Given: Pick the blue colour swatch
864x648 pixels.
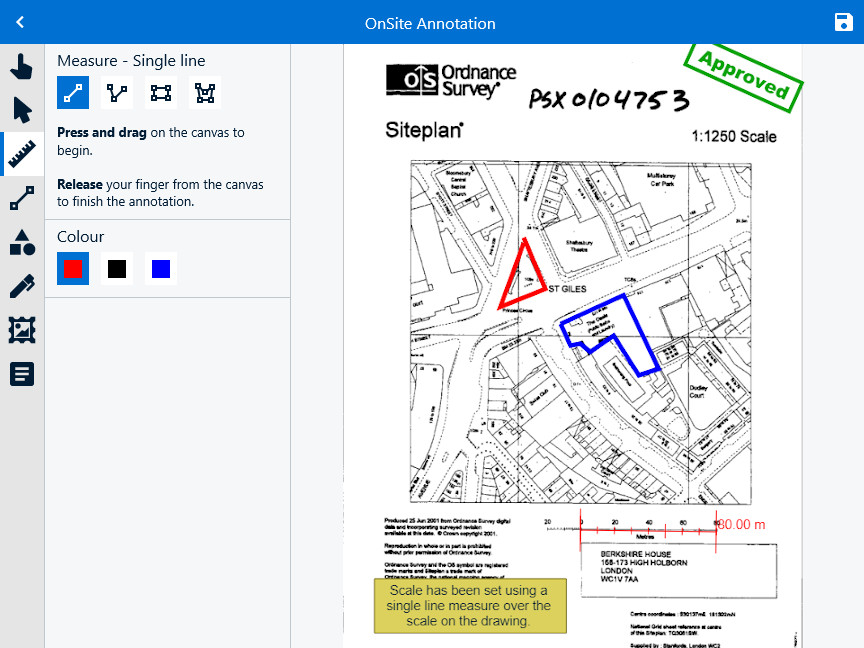Looking at the screenshot, I should click(161, 269).
